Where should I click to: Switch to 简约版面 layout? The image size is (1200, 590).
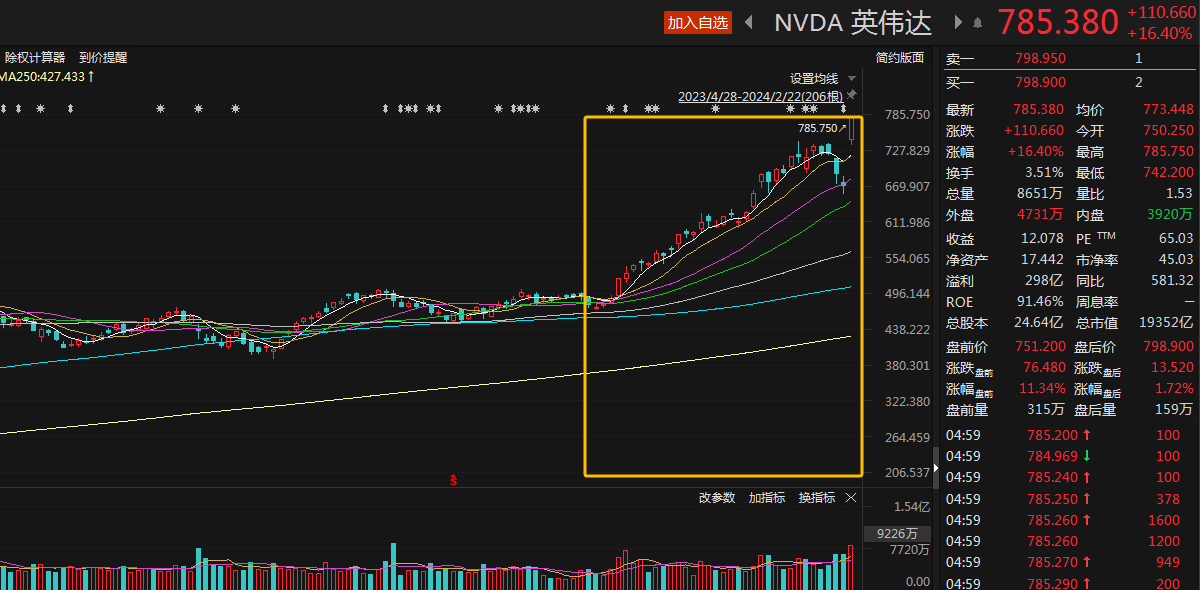899,58
